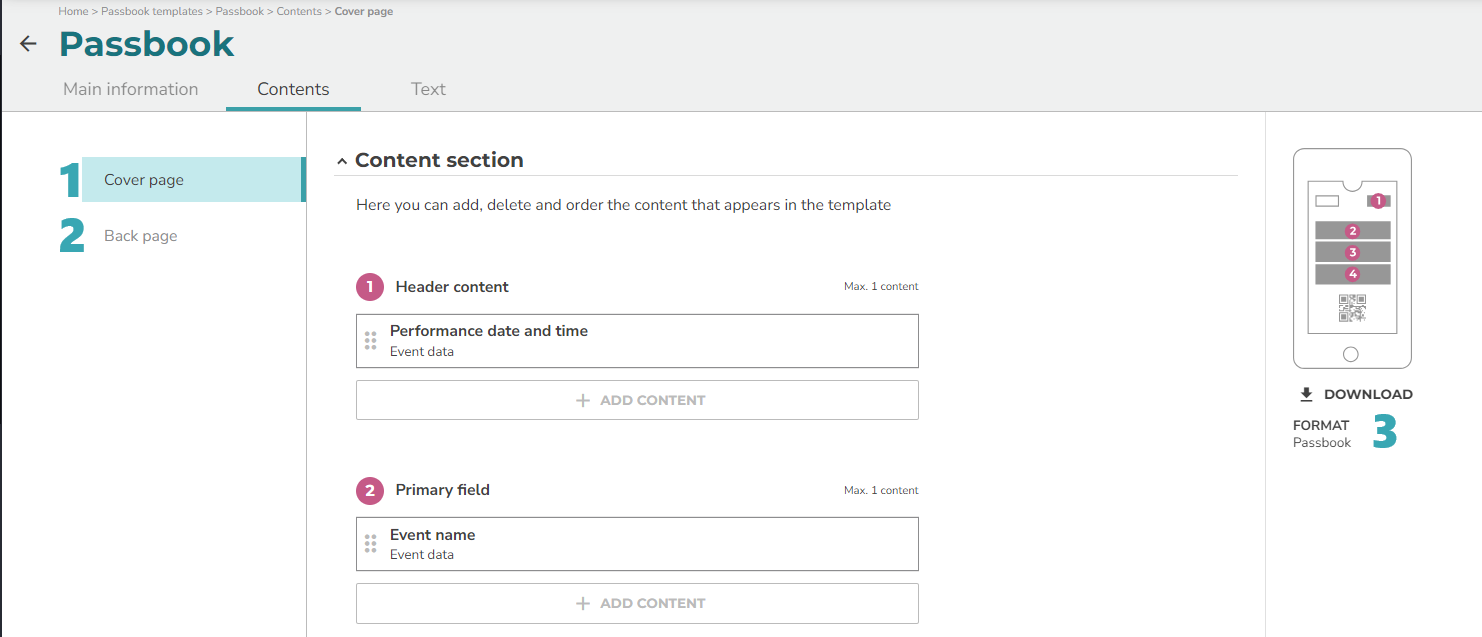The image size is (1482, 637).
Task: Click the plus icon in Primary field Add Content
Action: click(x=583, y=603)
